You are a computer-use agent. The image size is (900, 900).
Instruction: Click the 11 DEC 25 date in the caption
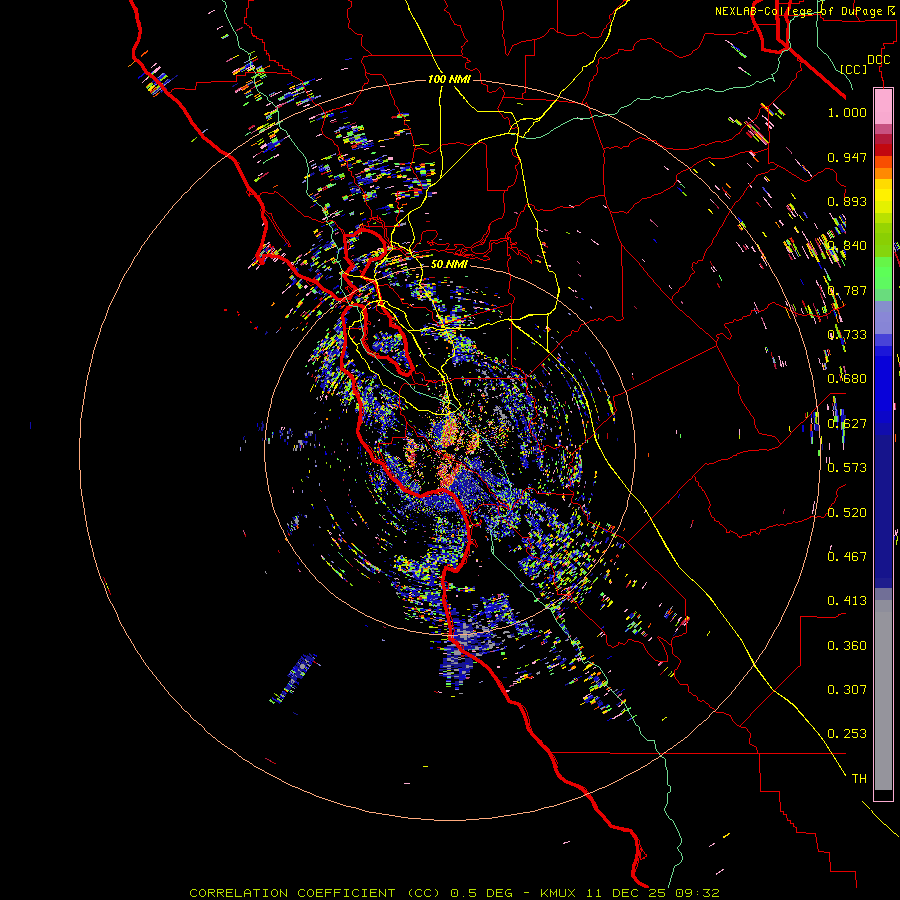[628, 893]
